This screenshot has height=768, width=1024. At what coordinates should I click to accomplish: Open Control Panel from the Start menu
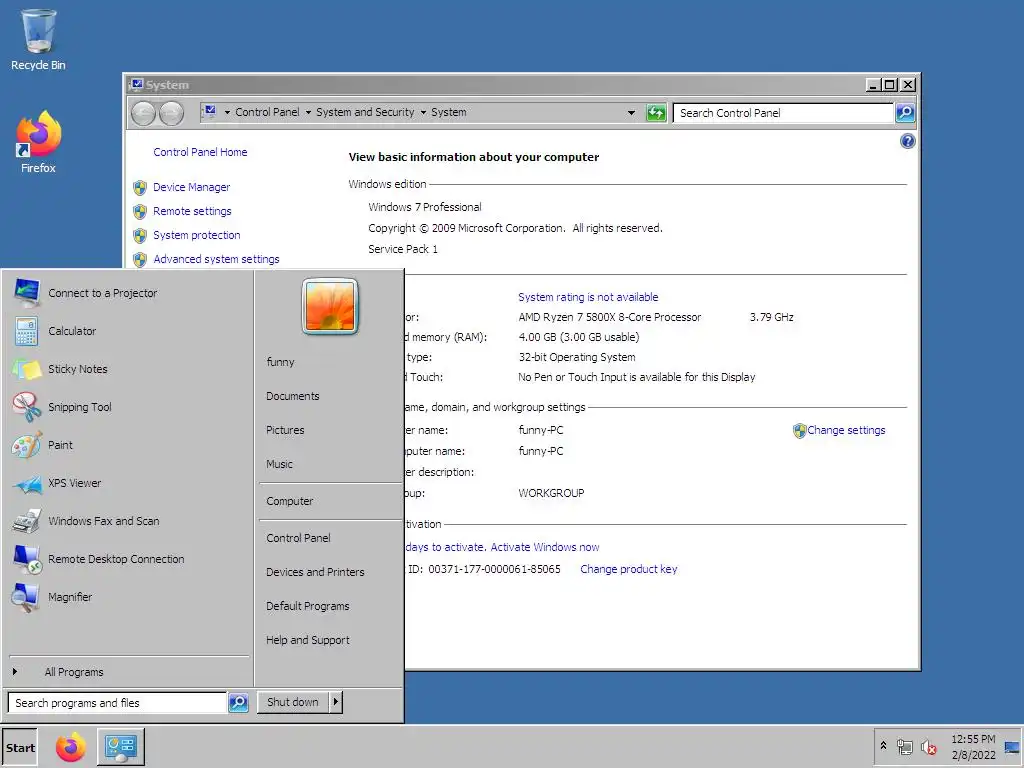(298, 538)
